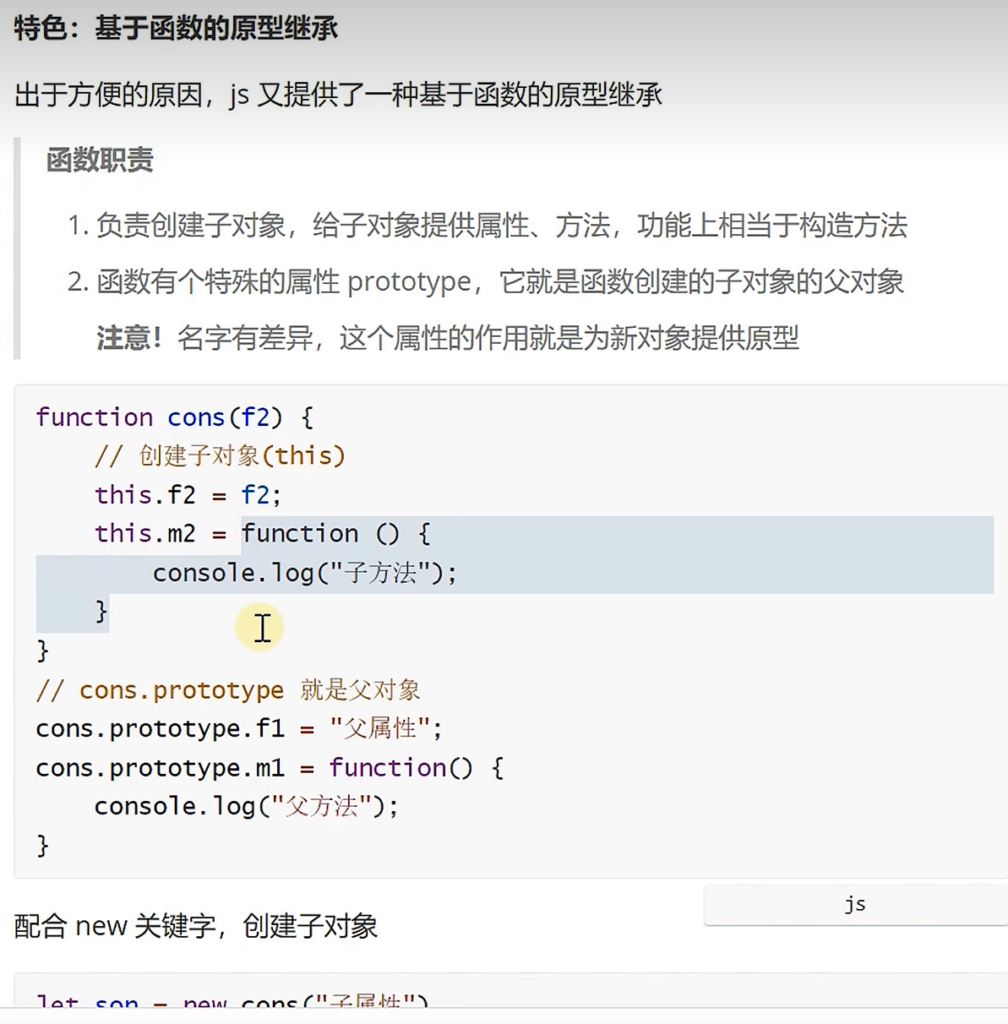Click the "函数职责" blockquote title
This screenshot has height=1024, width=1008.
click(100, 160)
